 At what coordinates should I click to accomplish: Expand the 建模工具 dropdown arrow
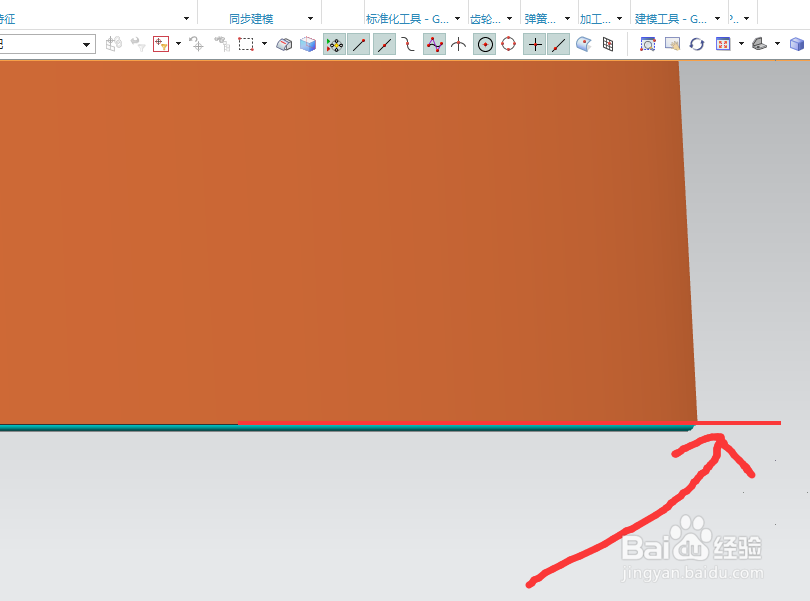pos(718,19)
